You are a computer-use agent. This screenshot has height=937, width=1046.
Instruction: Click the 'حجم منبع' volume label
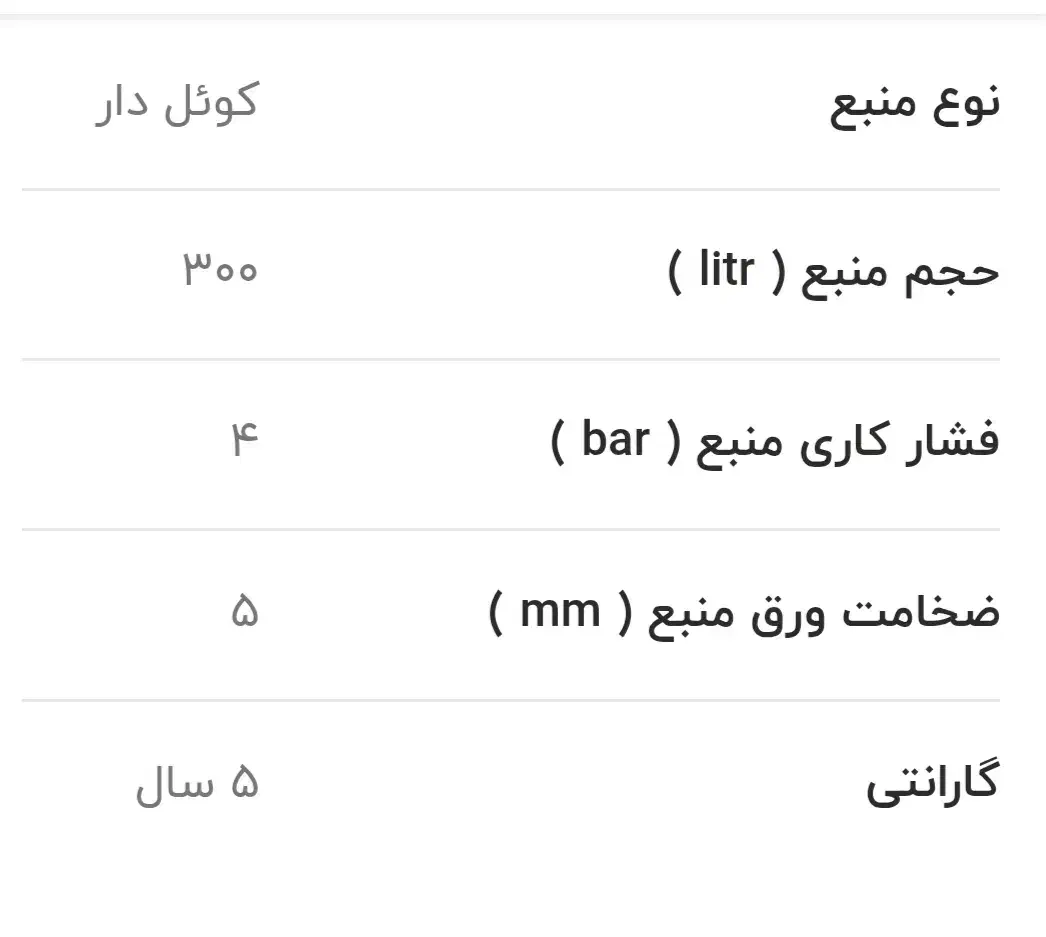pos(900,273)
